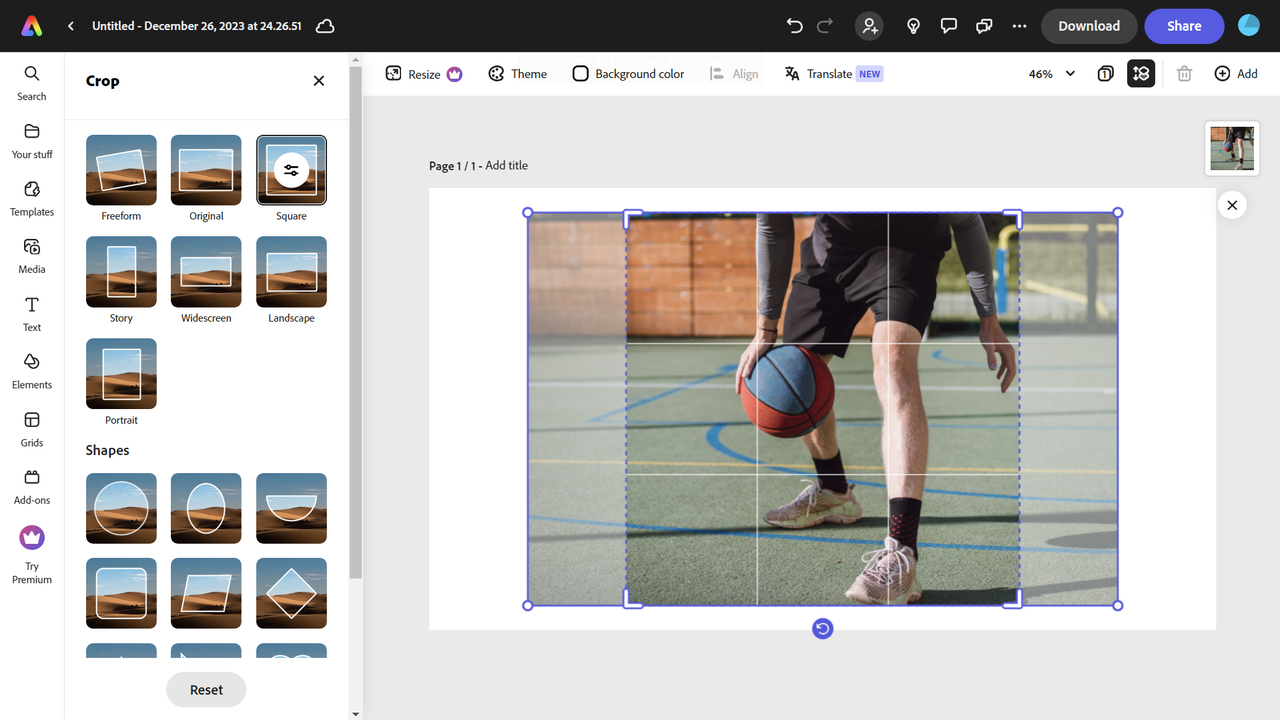Delete the selected image with trash icon

(1184, 73)
